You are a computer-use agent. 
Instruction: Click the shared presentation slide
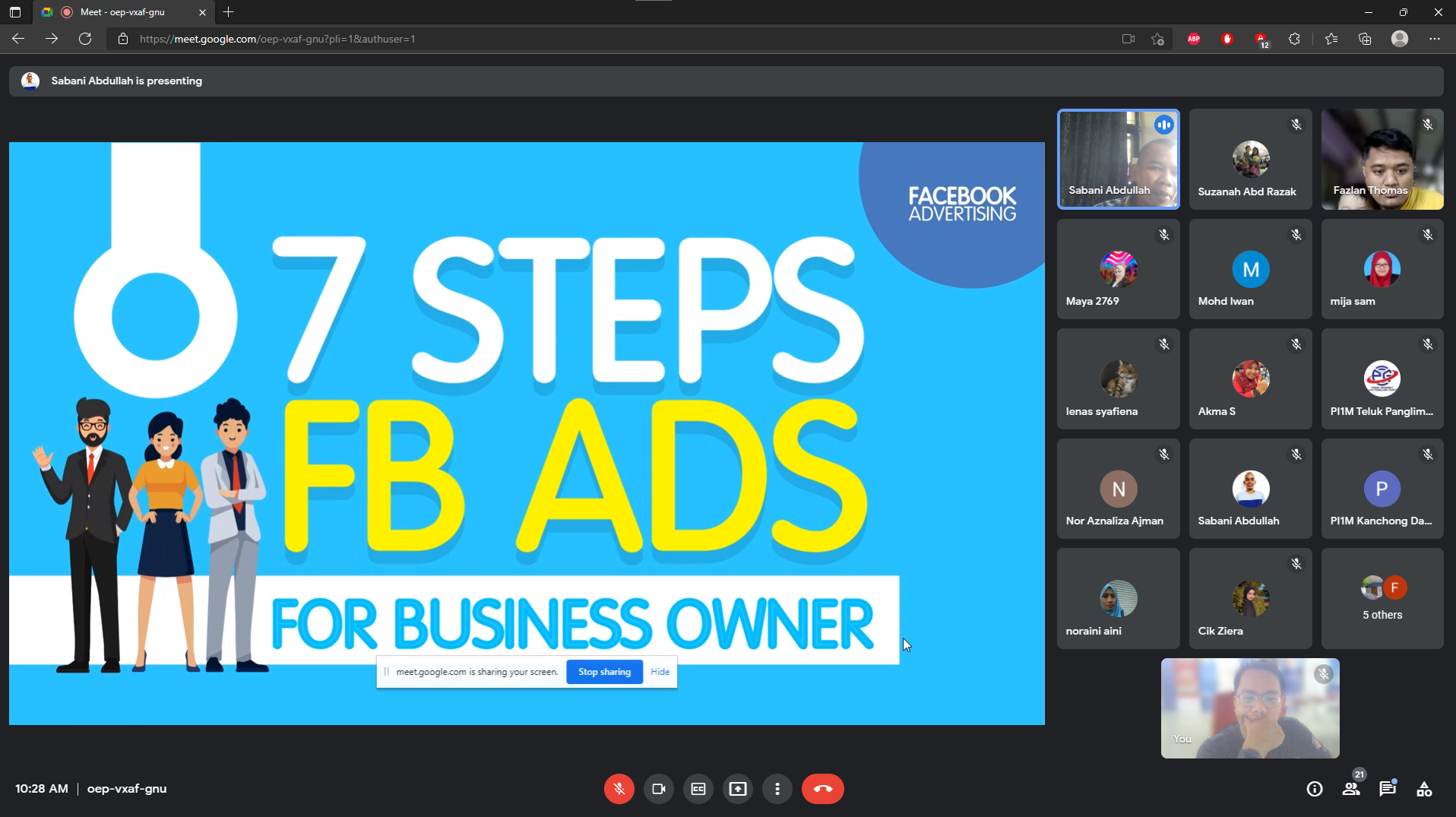tap(527, 433)
